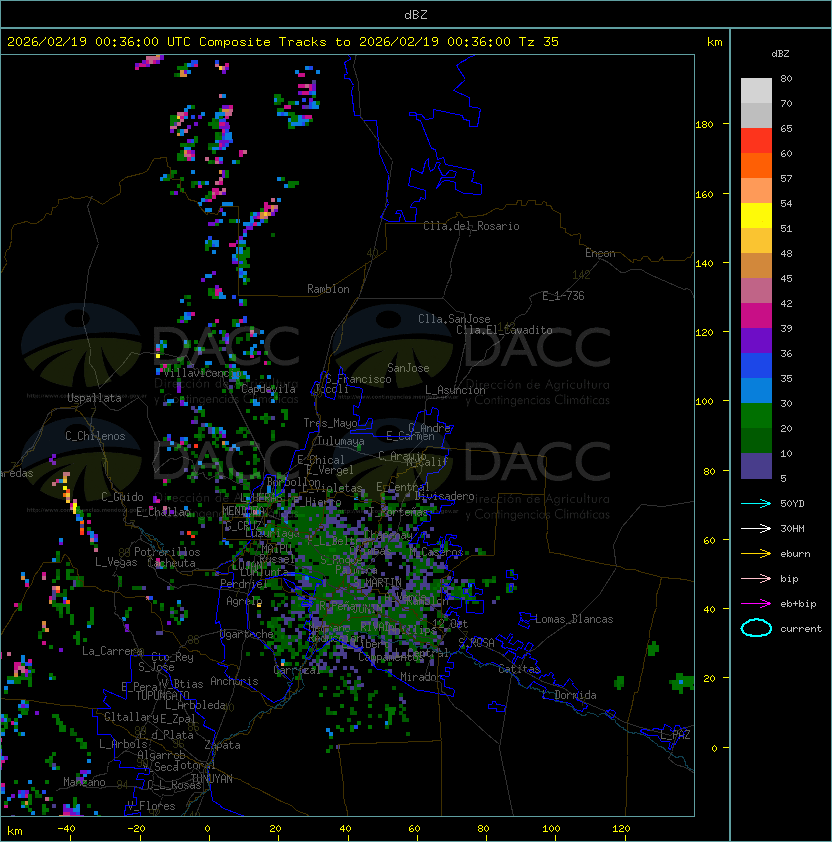Click the 'La_Carrera' map label
Viewport: 832px width, 842px height.
pos(112,651)
